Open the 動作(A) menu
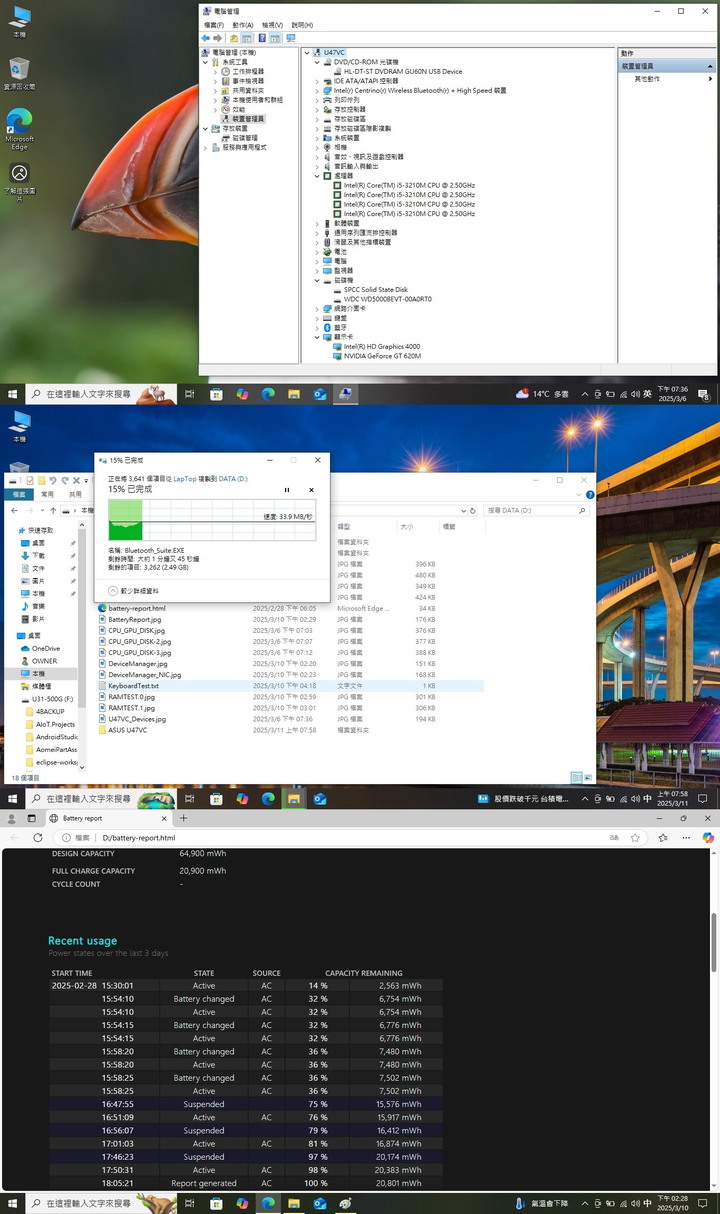Screen dimensions: 720x1214 [x=243, y=25]
